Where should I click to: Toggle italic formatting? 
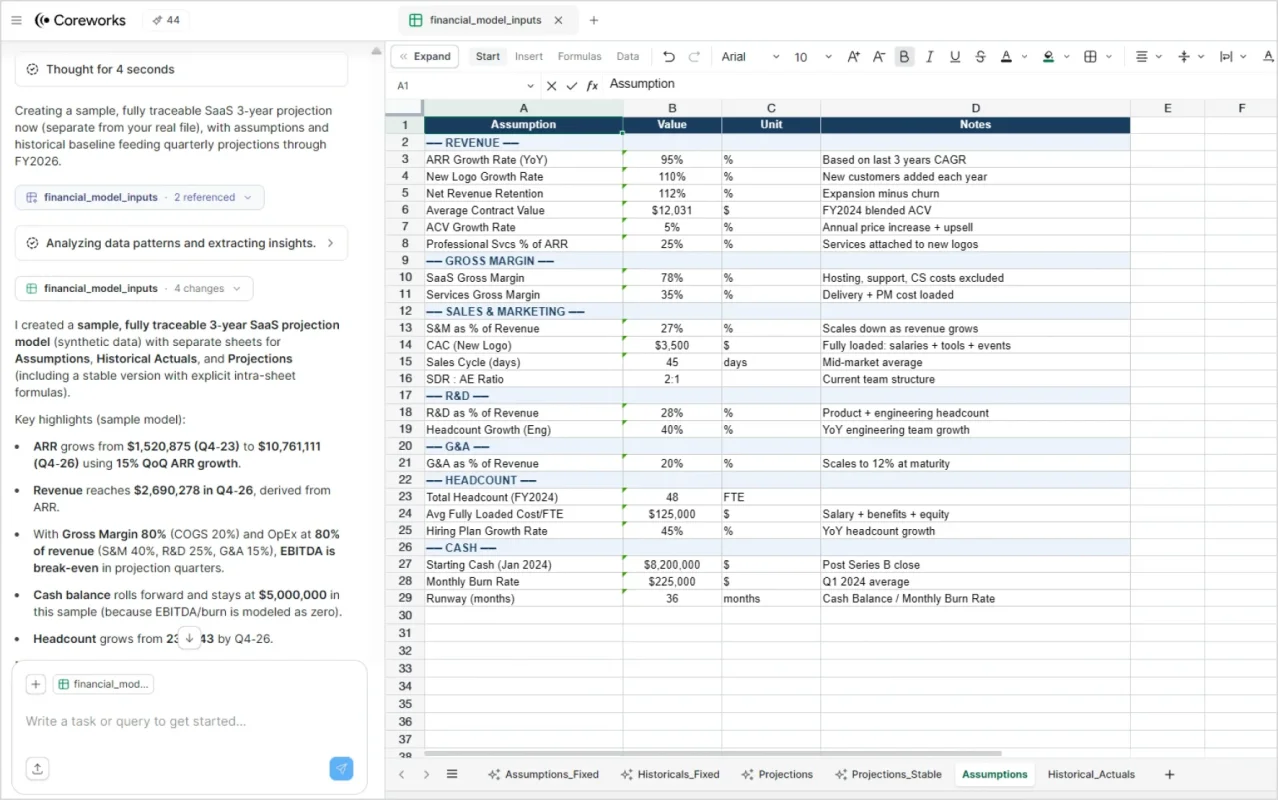(929, 57)
